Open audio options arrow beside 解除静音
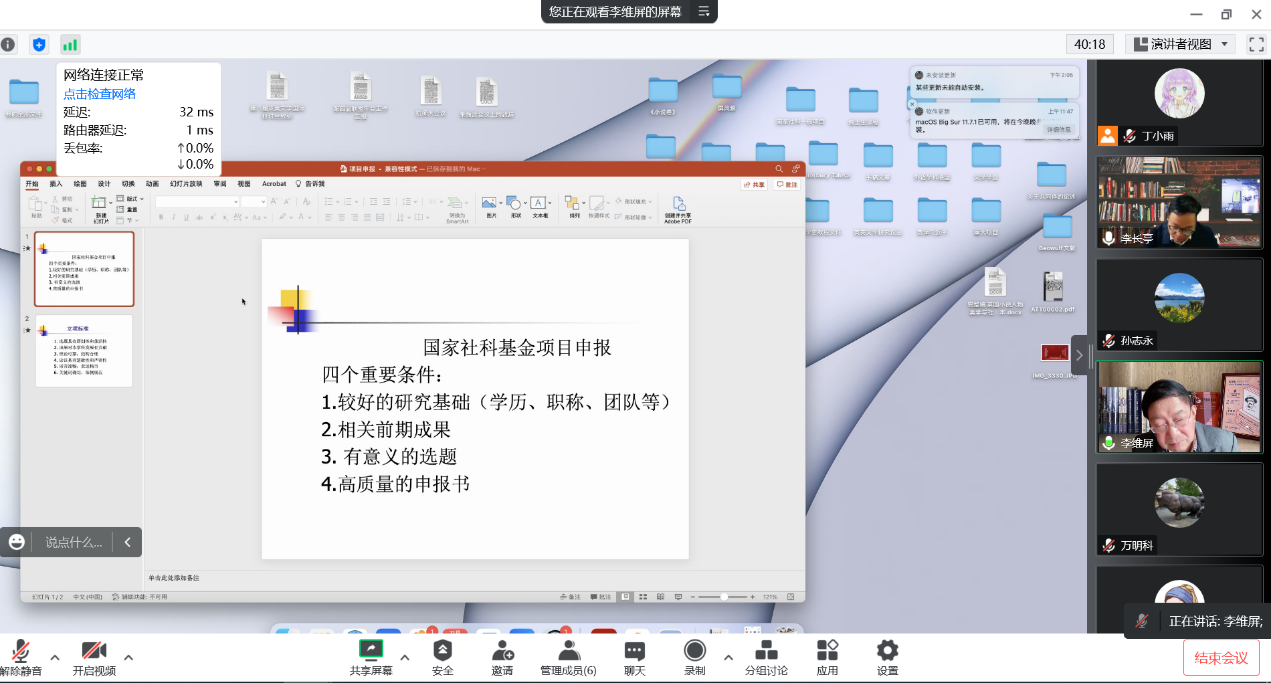Screen dimensions: 1271x683 point(55,657)
